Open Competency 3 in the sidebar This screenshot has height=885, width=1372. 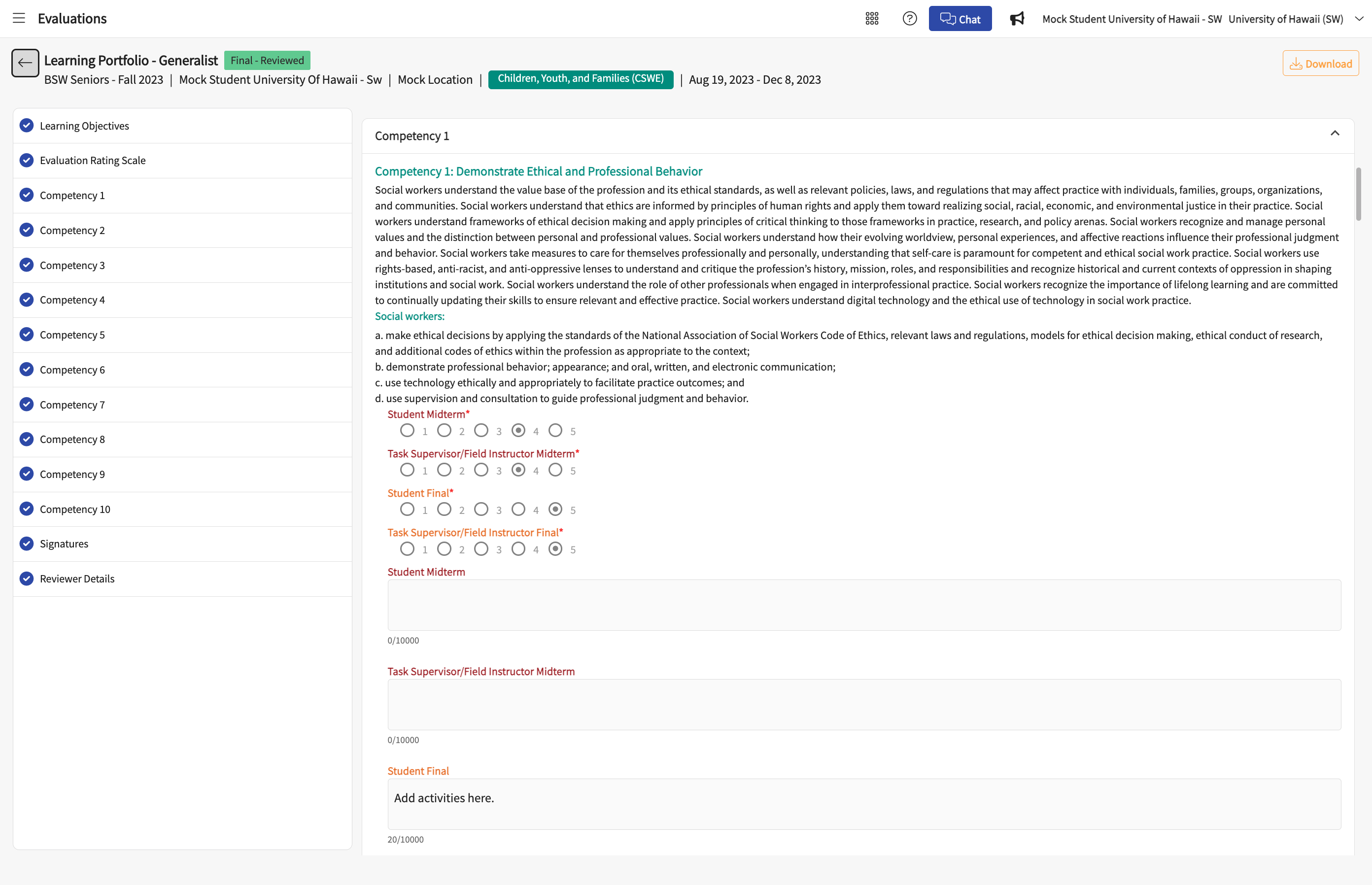pos(182,265)
